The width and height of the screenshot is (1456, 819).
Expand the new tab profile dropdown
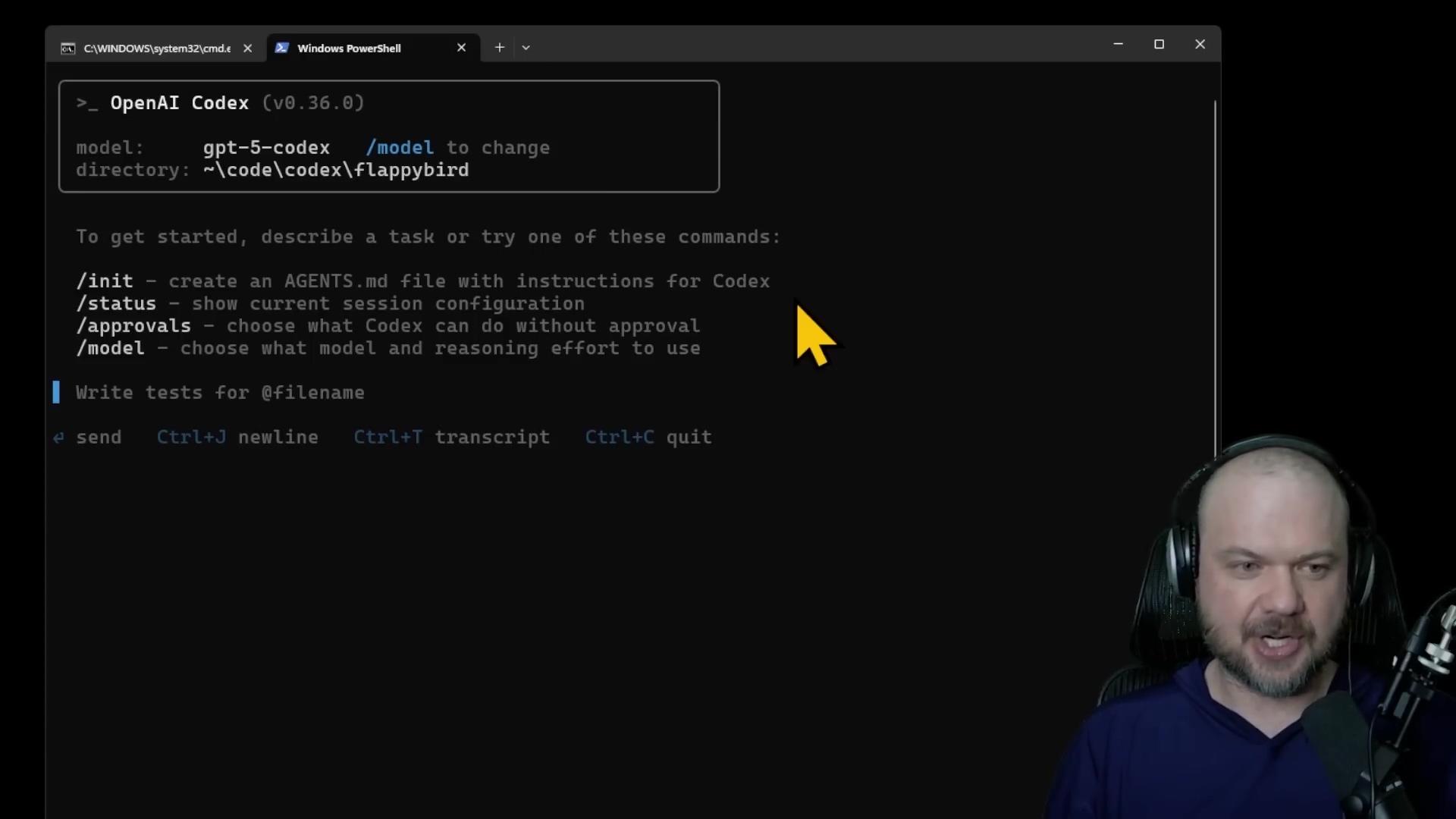coord(526,48)
